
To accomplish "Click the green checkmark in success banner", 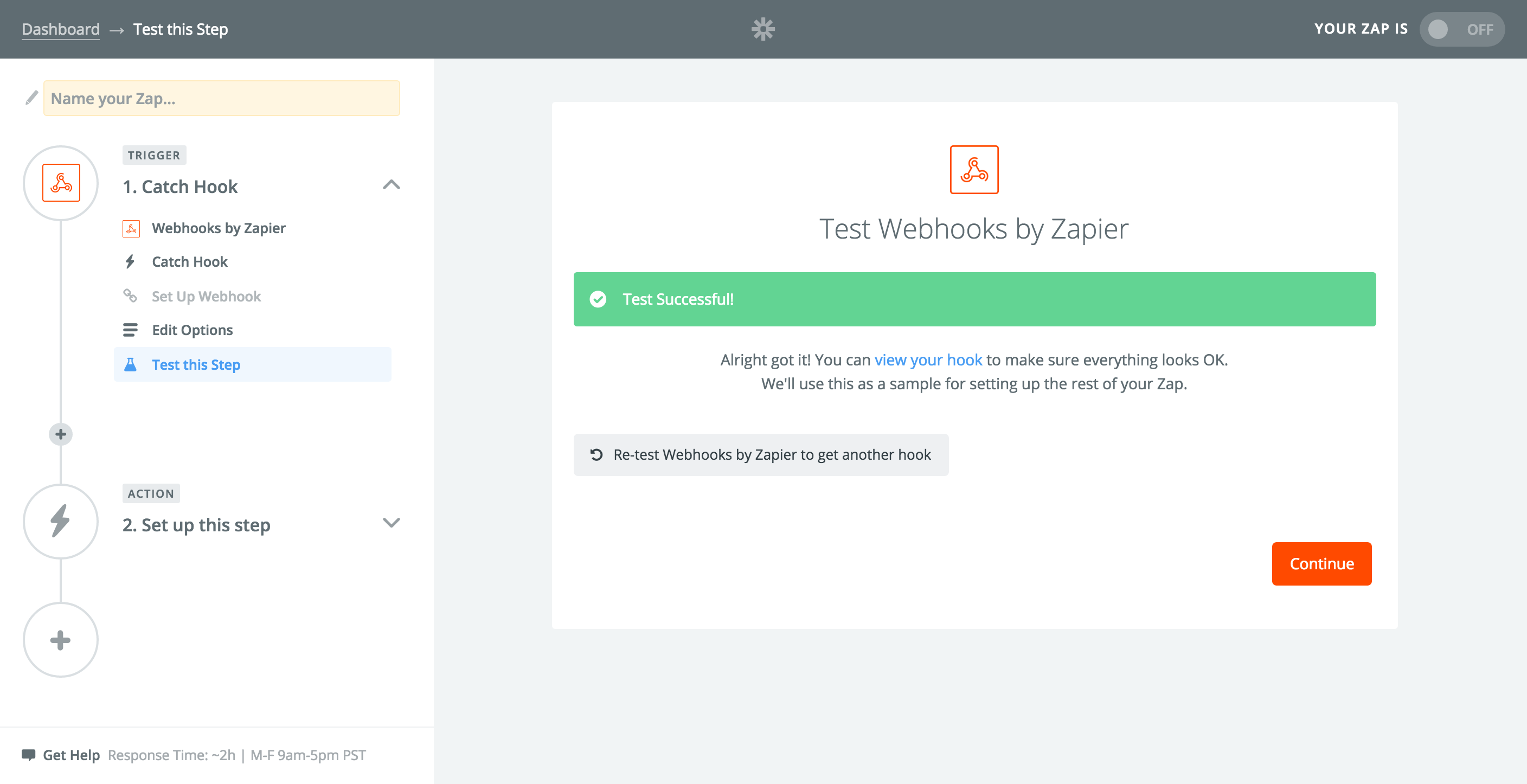I will [x=598, y=299].
